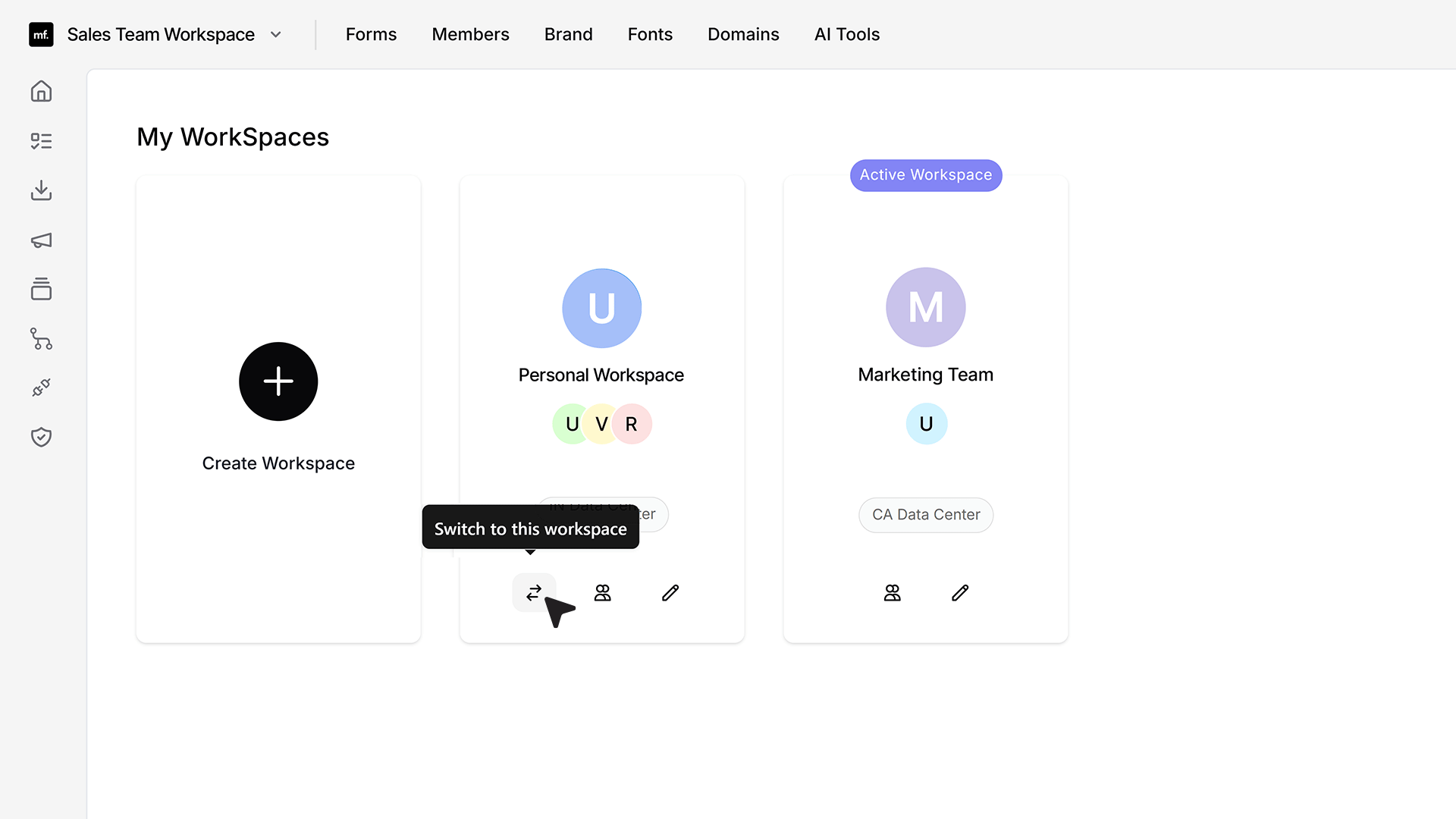Open members icon on Marketing Team card
This screenshot has height=819, width=1456.
click(x=892, y=592)
